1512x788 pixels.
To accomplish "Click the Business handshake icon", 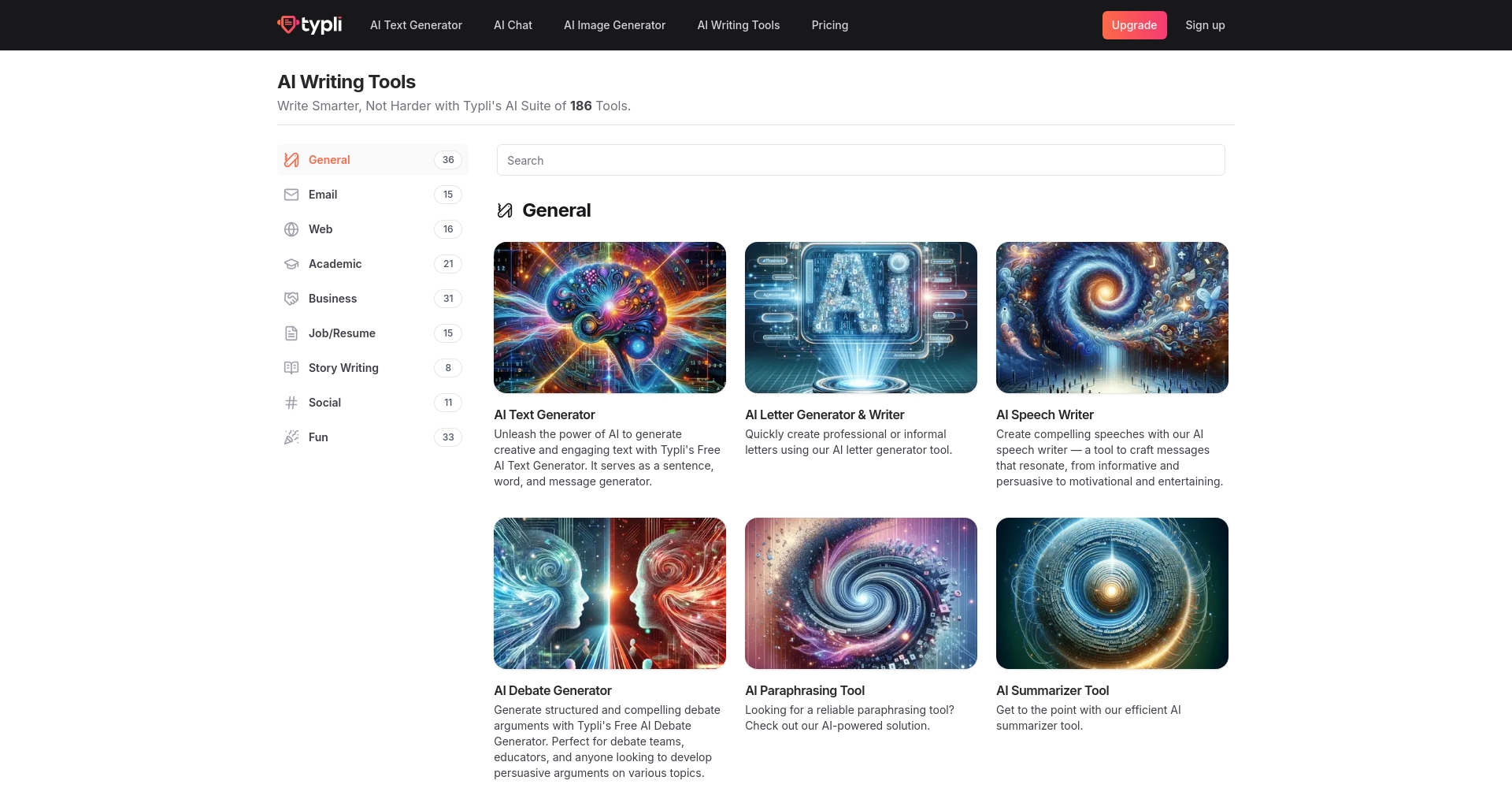I will [x=291, y=299].
